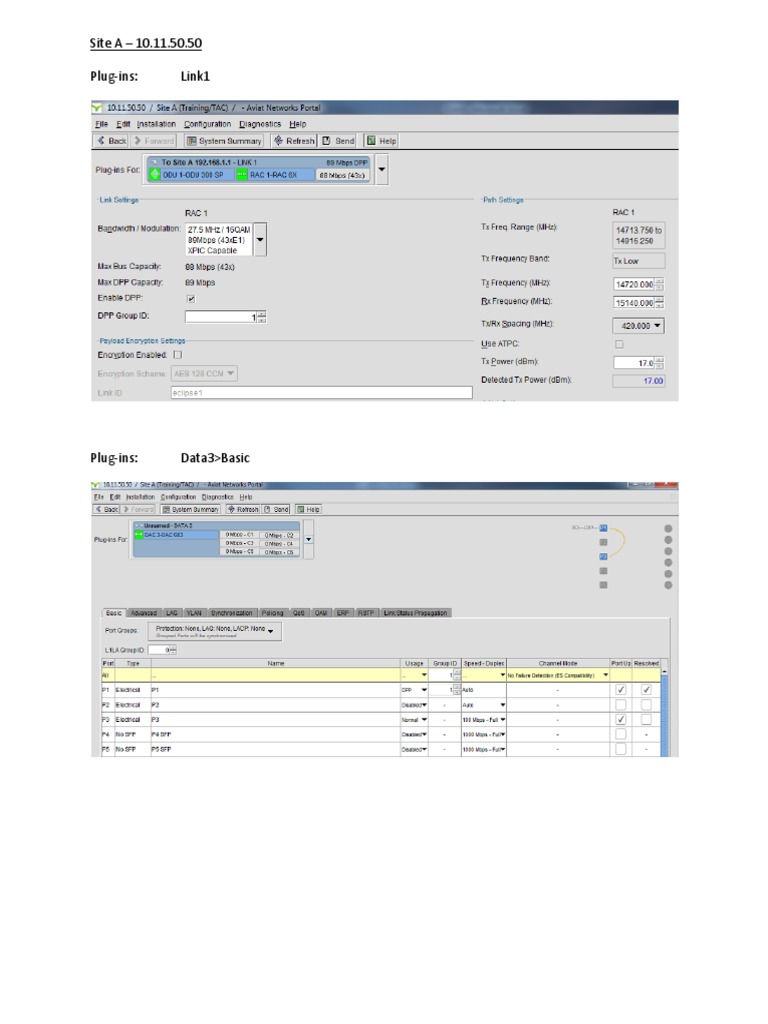The image size is (768, 1024).
Task: Send changes in the DATA 3 window
Action: [x=276, y=509]
